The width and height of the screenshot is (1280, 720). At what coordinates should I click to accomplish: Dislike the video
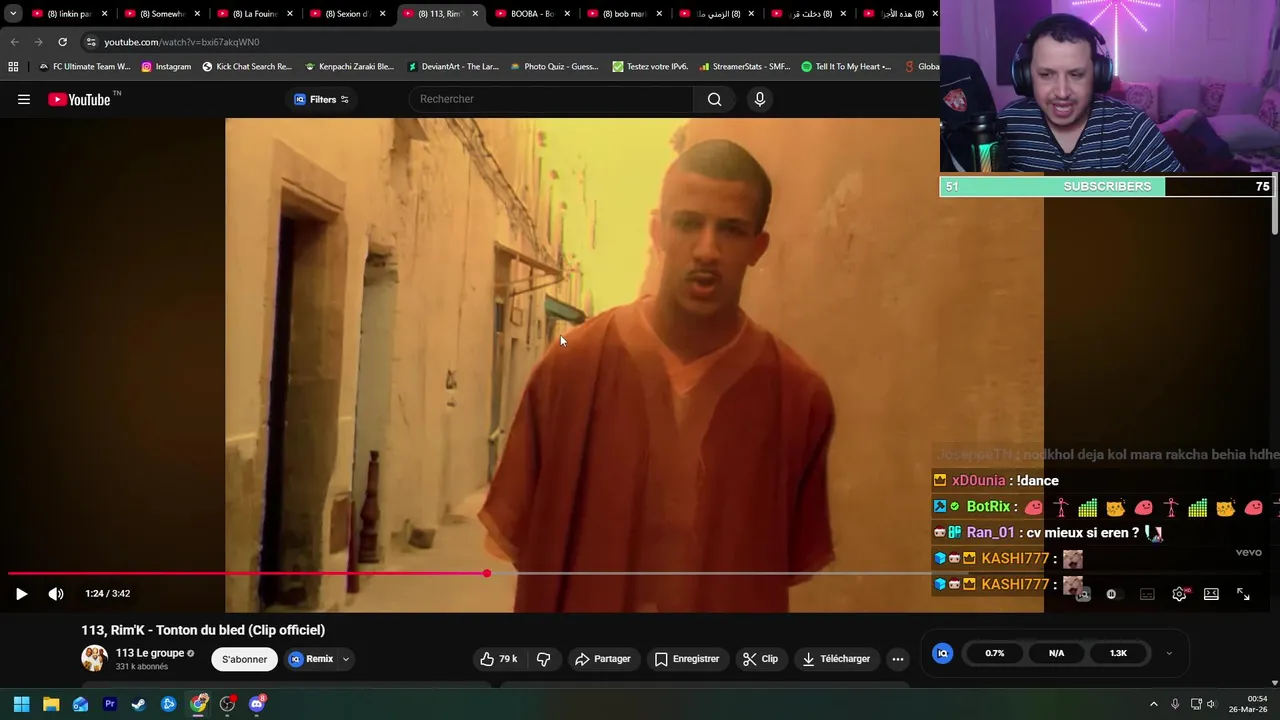544,659
